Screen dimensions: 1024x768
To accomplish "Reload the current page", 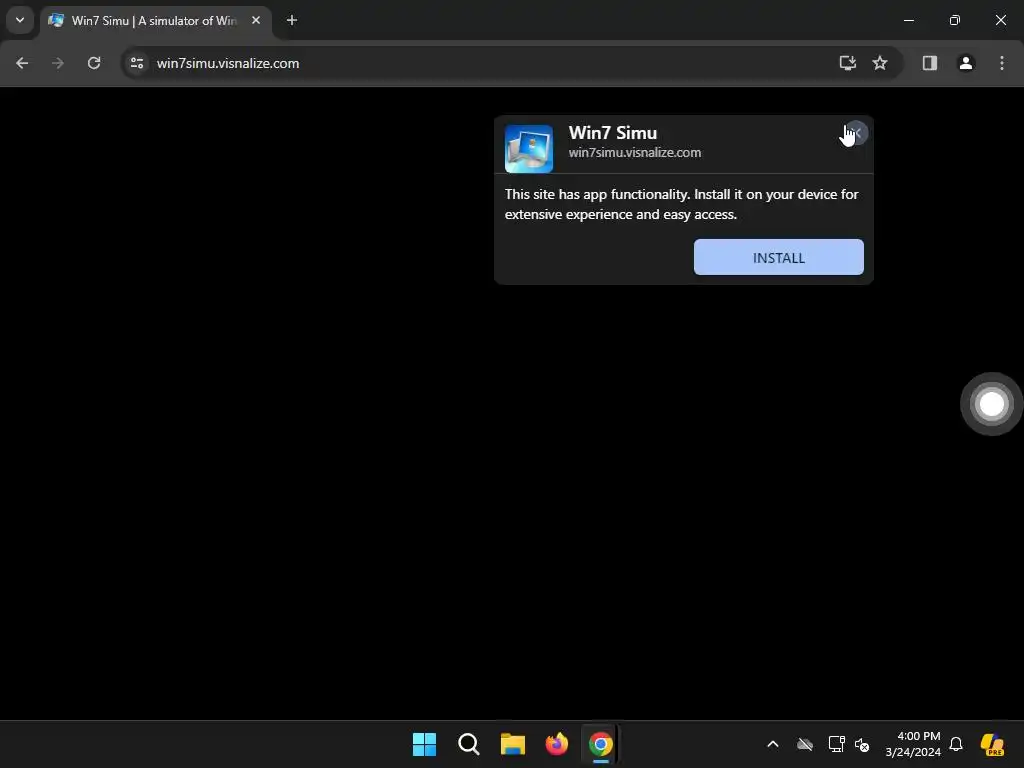I will (94, 63).
